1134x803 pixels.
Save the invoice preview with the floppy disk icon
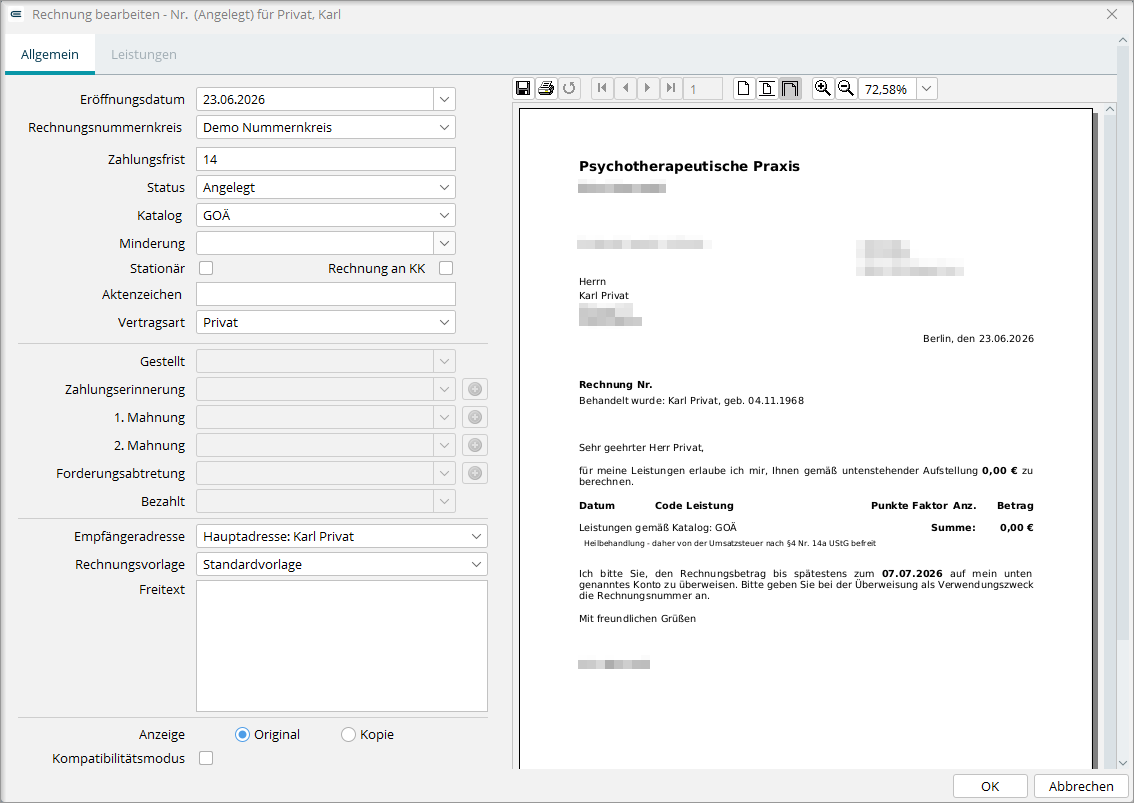tap(523, 88)
